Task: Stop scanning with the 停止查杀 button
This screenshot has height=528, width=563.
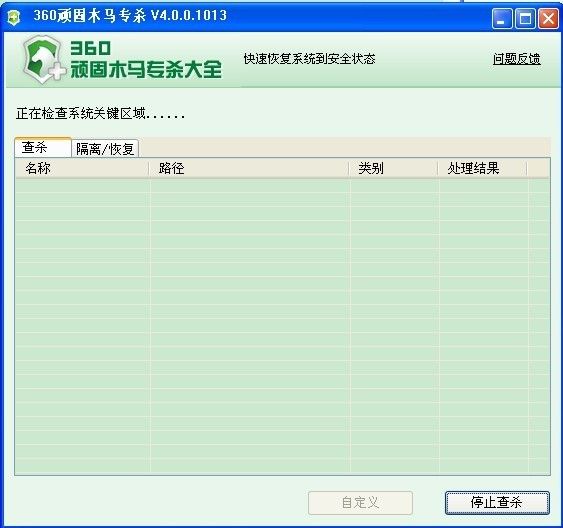Action: (497, 503)
